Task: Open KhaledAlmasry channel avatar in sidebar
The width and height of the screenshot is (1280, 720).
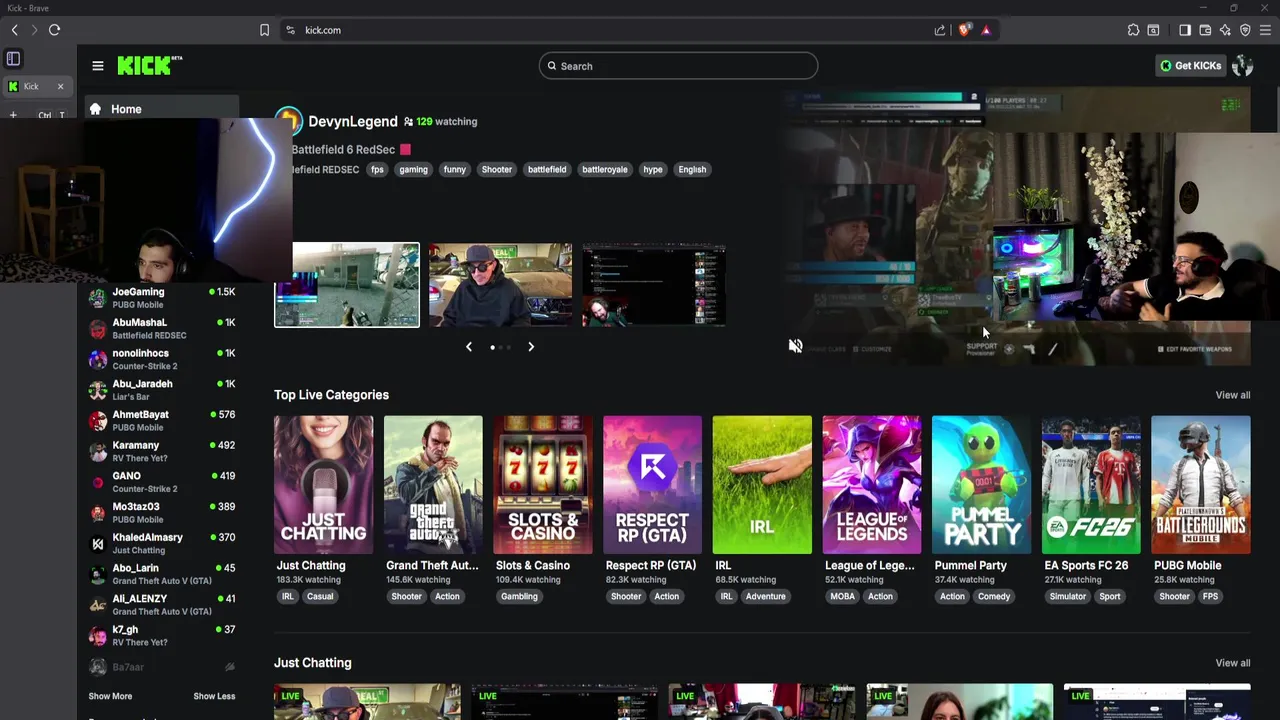Action: [97, 544]
